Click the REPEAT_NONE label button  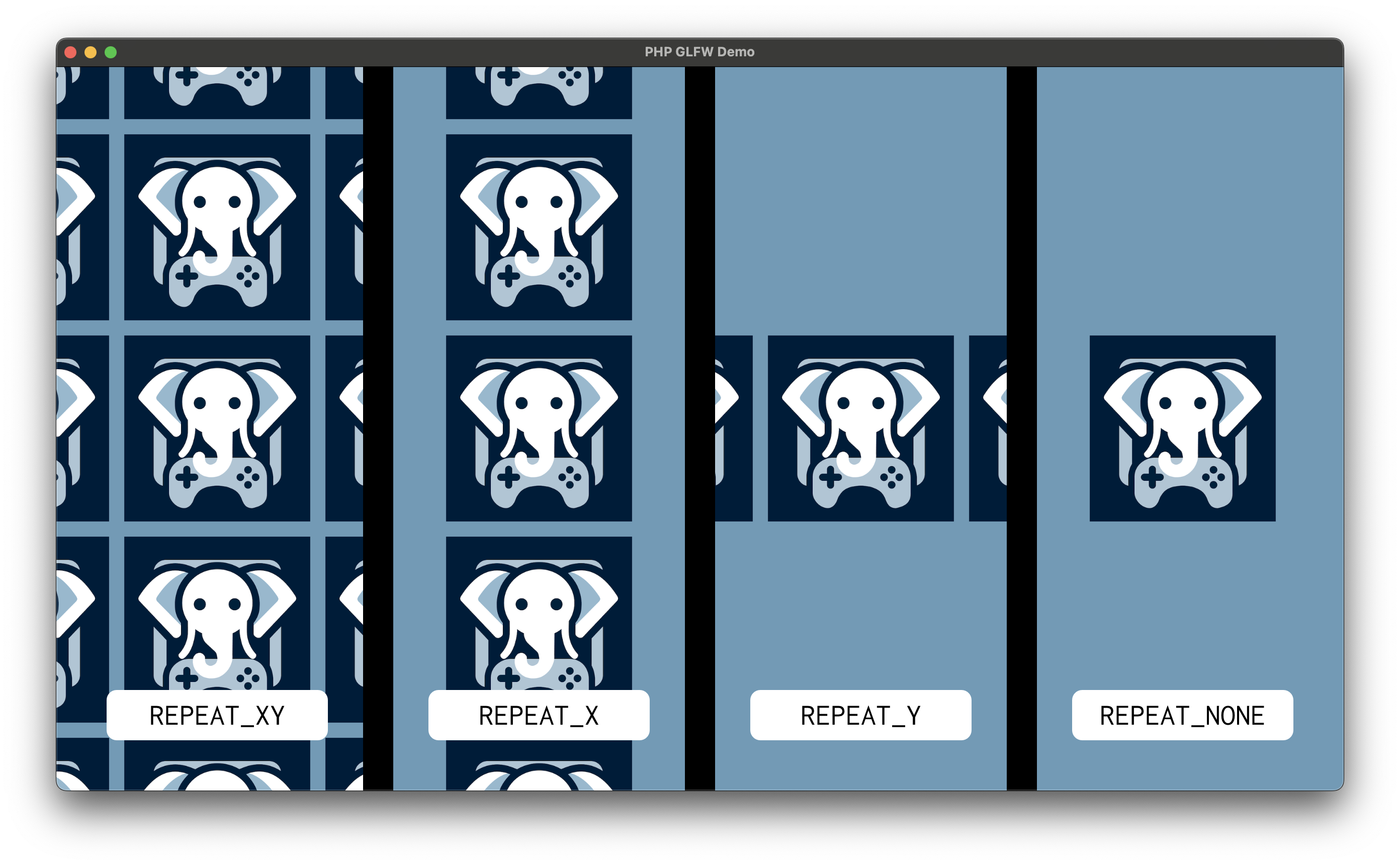pyautogui.click(x=1182, y=715)
